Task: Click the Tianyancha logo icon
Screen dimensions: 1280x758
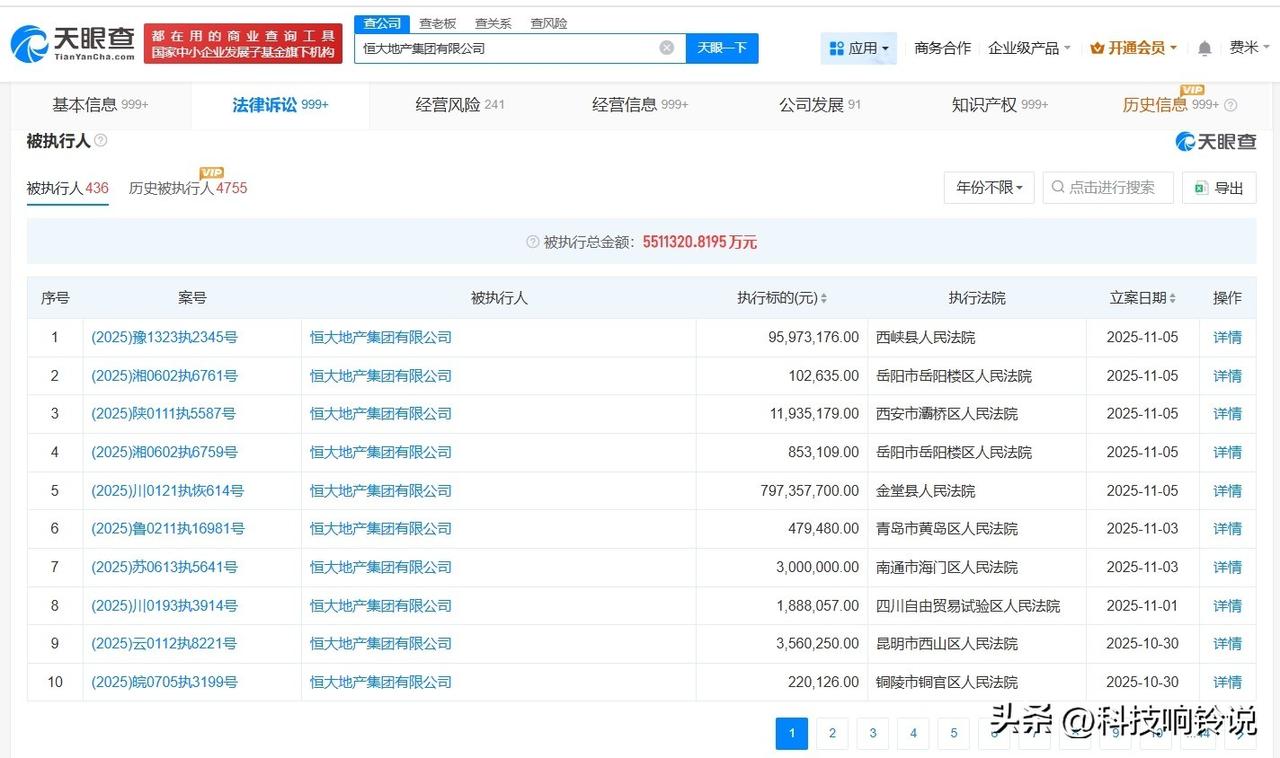Action: click(x=32, y=42)
